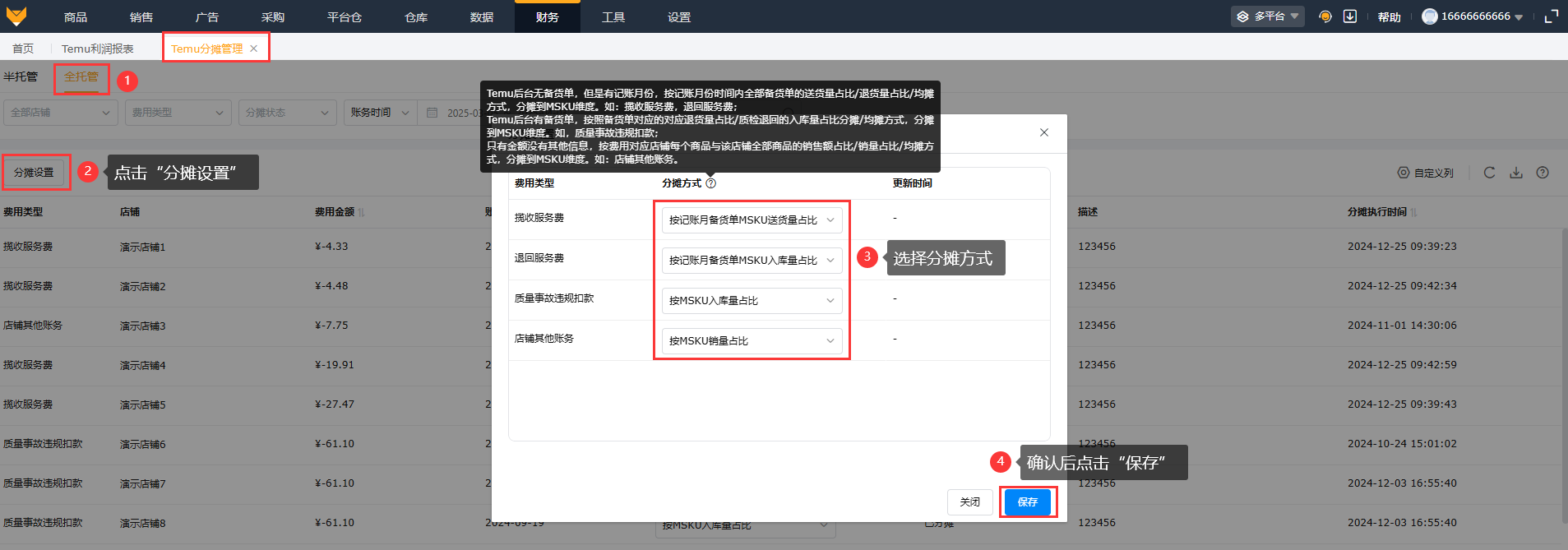Click time cell 2024-11-01 14:30:06
Screen dimensions: 1568x550
tap(1402, 326)
